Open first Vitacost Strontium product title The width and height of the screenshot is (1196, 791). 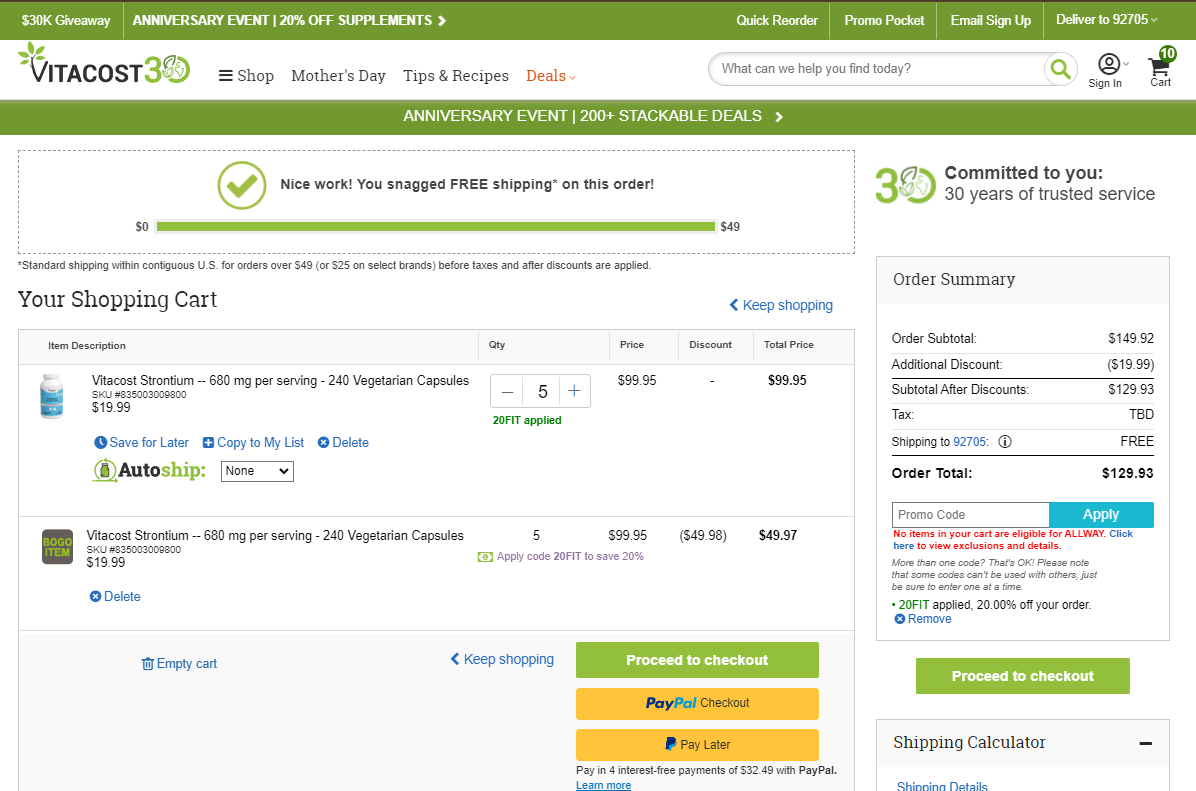pyautogui.click(x=280, y=380)
